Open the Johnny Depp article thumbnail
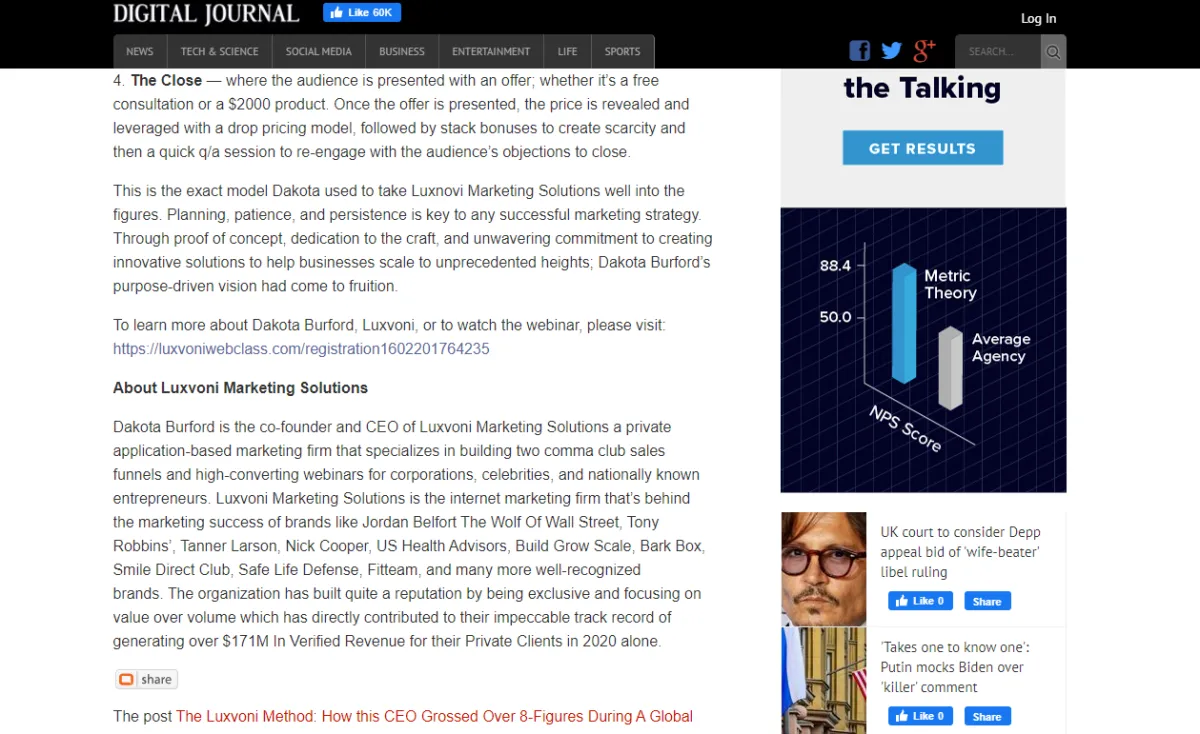 [x=823, y=569]
